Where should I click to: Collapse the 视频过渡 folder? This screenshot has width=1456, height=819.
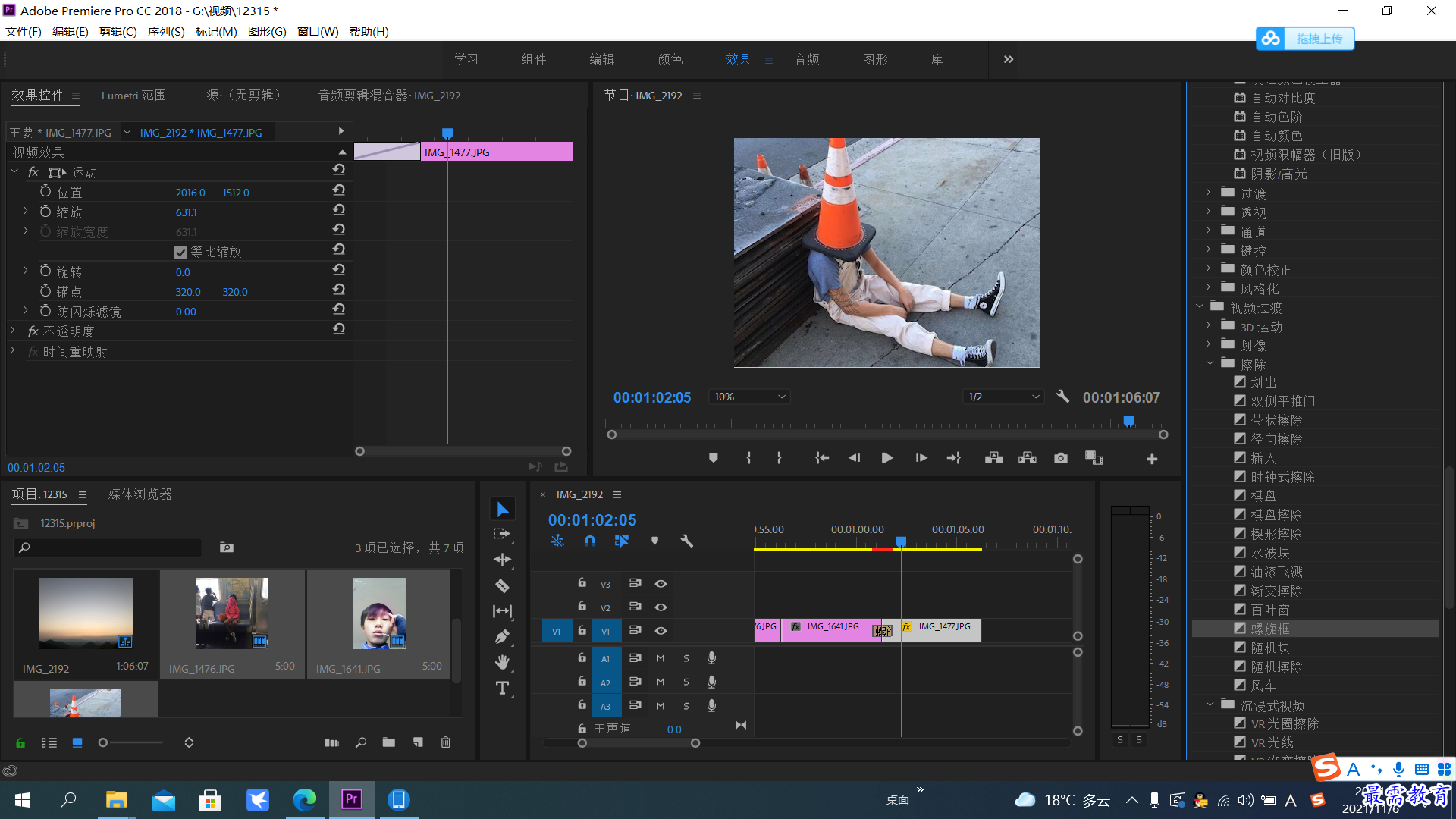point(1200,307)
